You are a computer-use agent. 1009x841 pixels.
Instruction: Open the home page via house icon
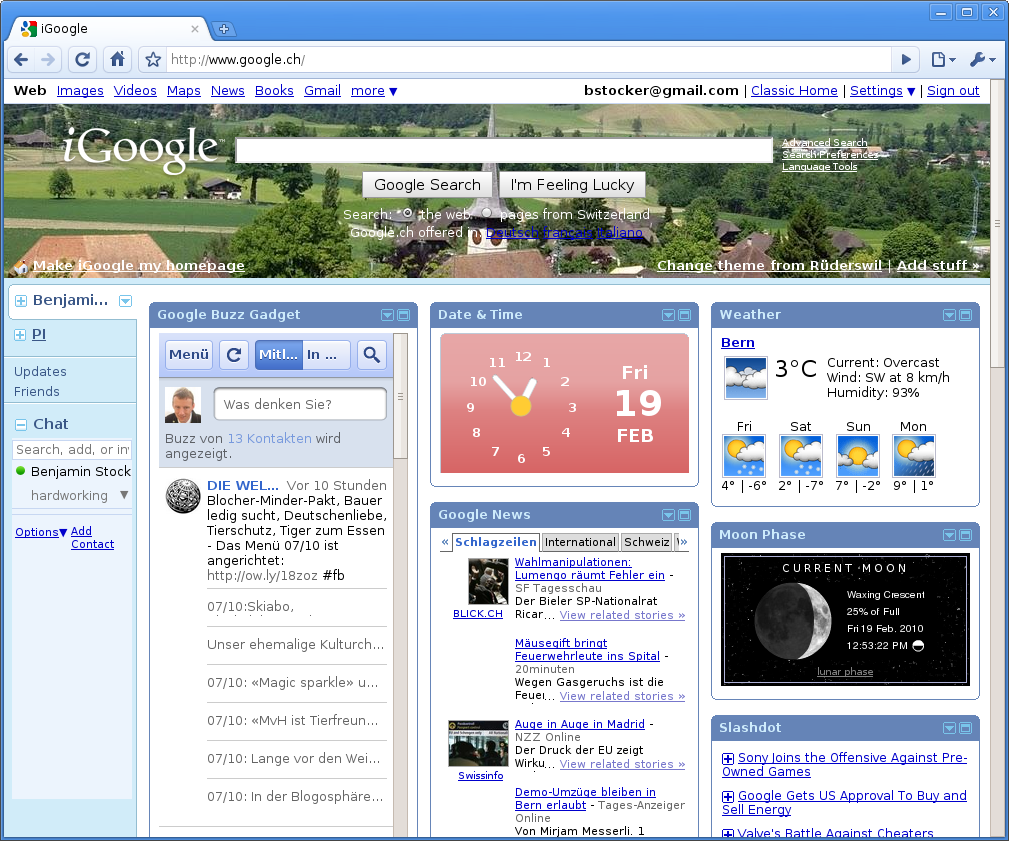[x=117, y=60]
